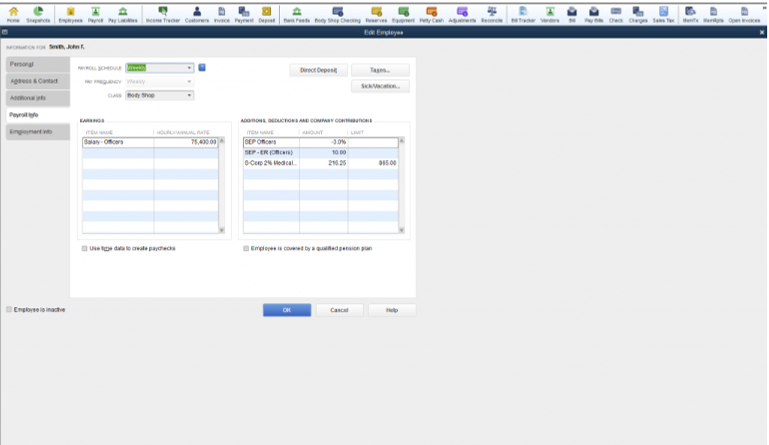769x445 pixels.
Task: Switch to Additional Info tab
Action: coord(38,98)
